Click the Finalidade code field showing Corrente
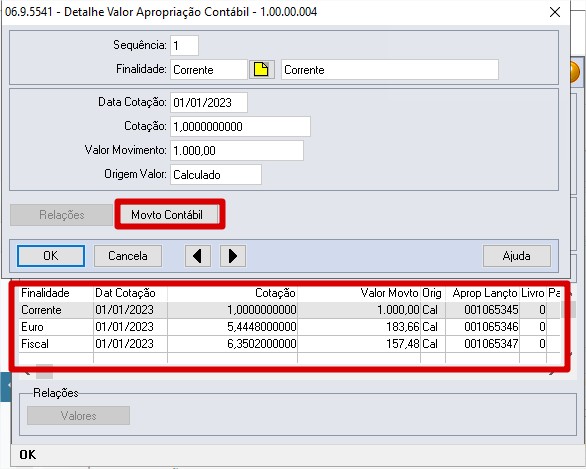The height and width of the screenshot is (469, 586). click(x=209, y=70)
